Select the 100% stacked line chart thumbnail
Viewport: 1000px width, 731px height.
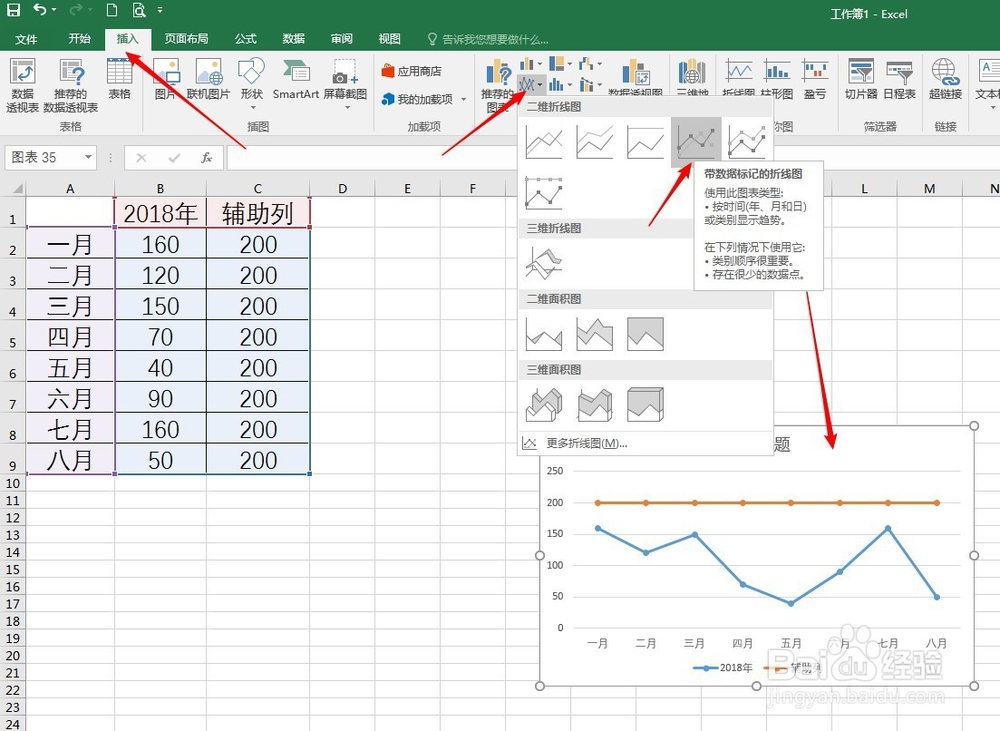click(x=645, y=142)
